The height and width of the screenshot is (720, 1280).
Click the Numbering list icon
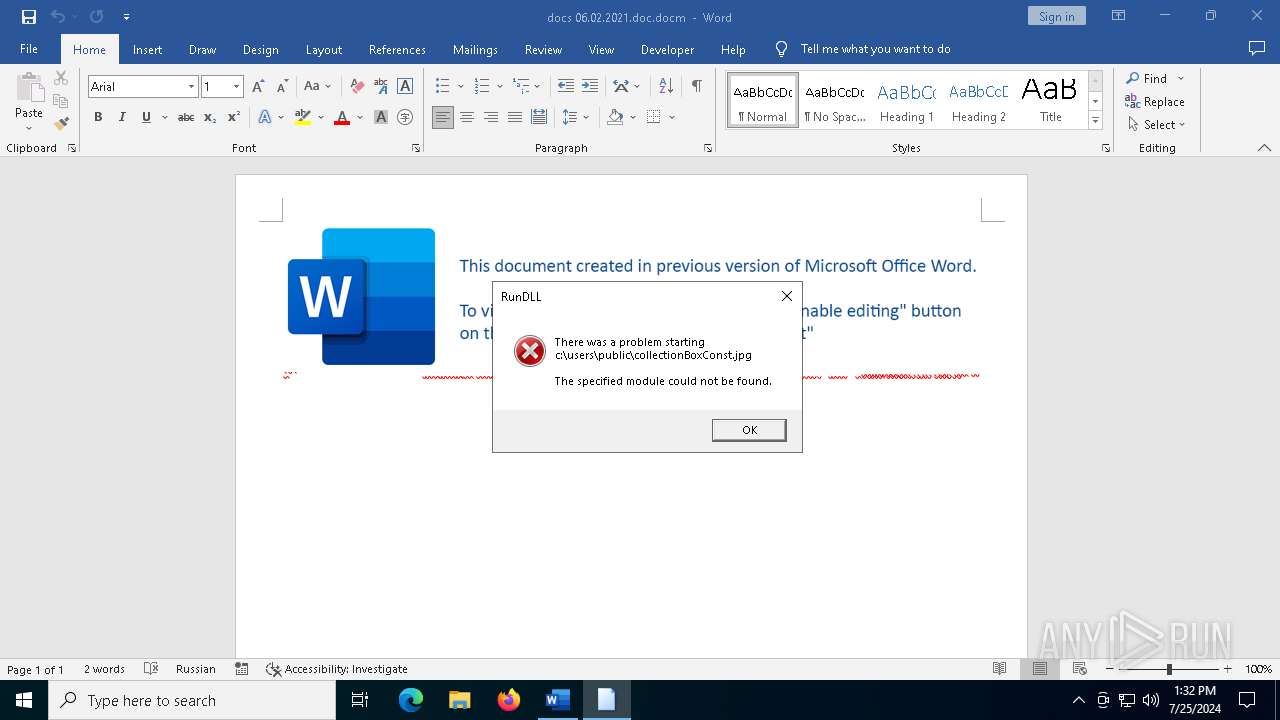click(482, 86)
